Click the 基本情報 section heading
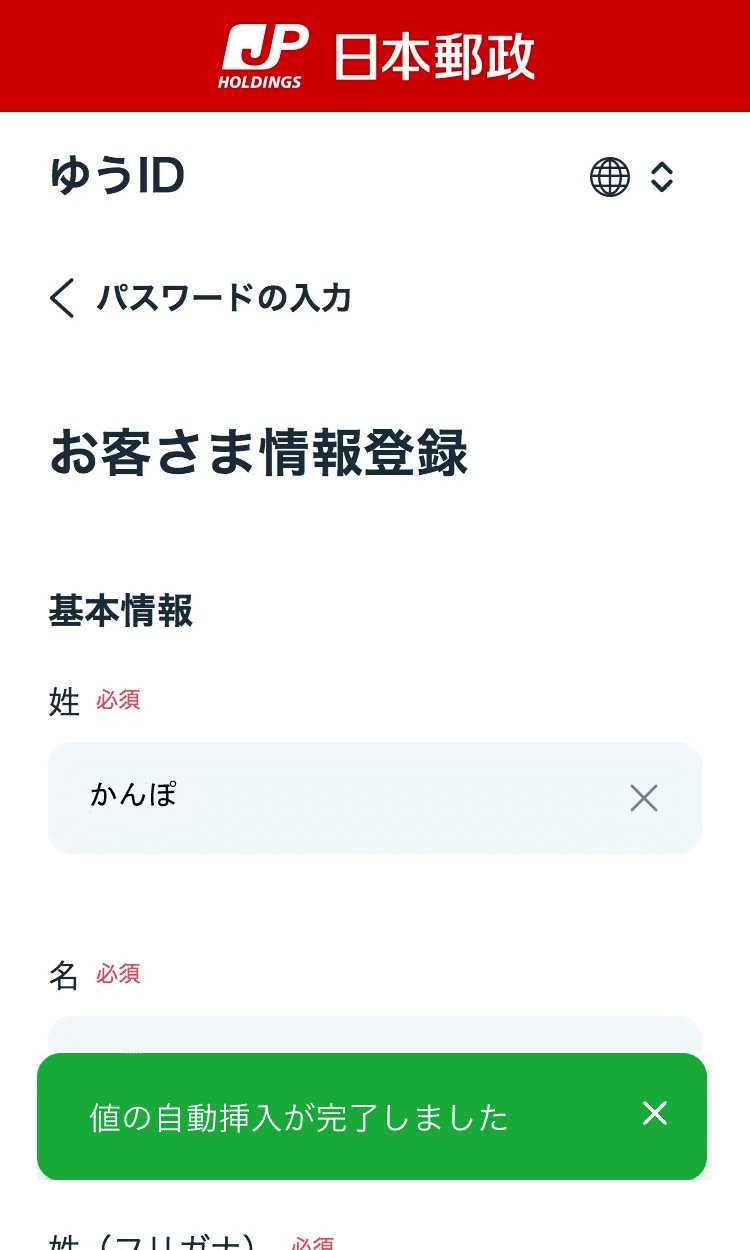Screen dimensions: 750x1250 click(120, 611)
